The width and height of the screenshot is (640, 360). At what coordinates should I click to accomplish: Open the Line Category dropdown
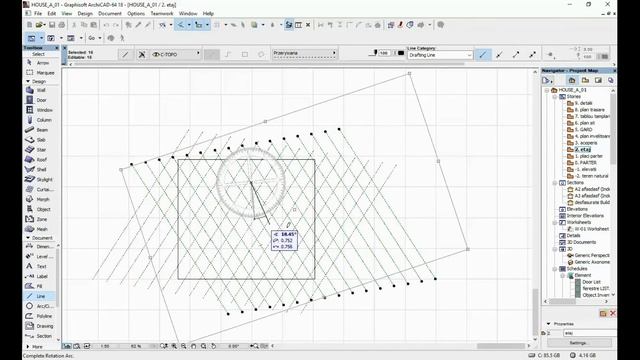point(440,55)
